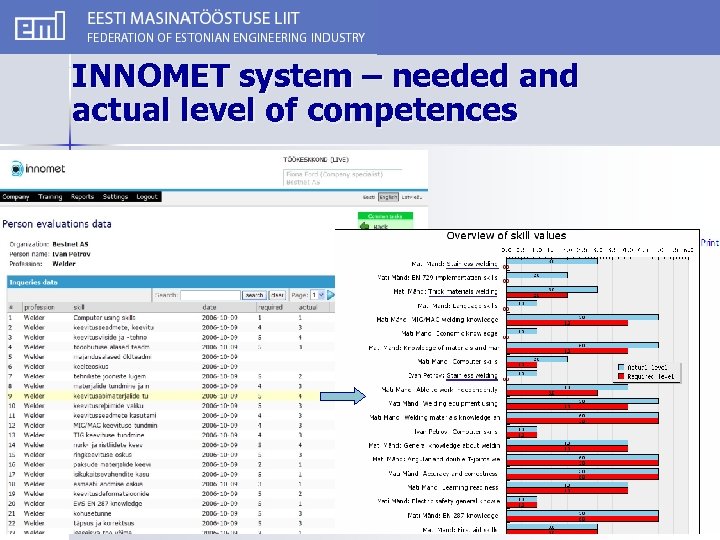
Task: Click the search button
Action: coord(254,295)
